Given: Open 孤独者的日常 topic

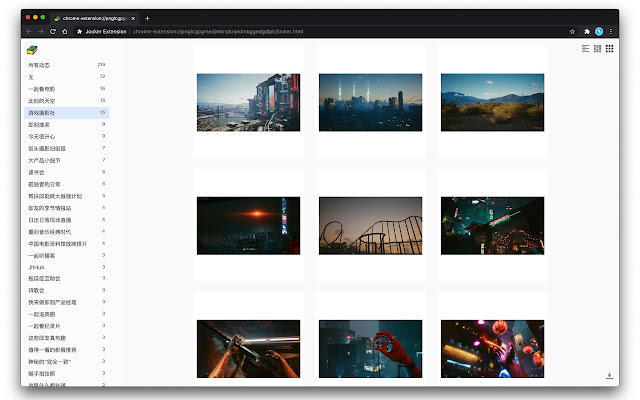Looking at the screenshot, I should tap(67, 184).
